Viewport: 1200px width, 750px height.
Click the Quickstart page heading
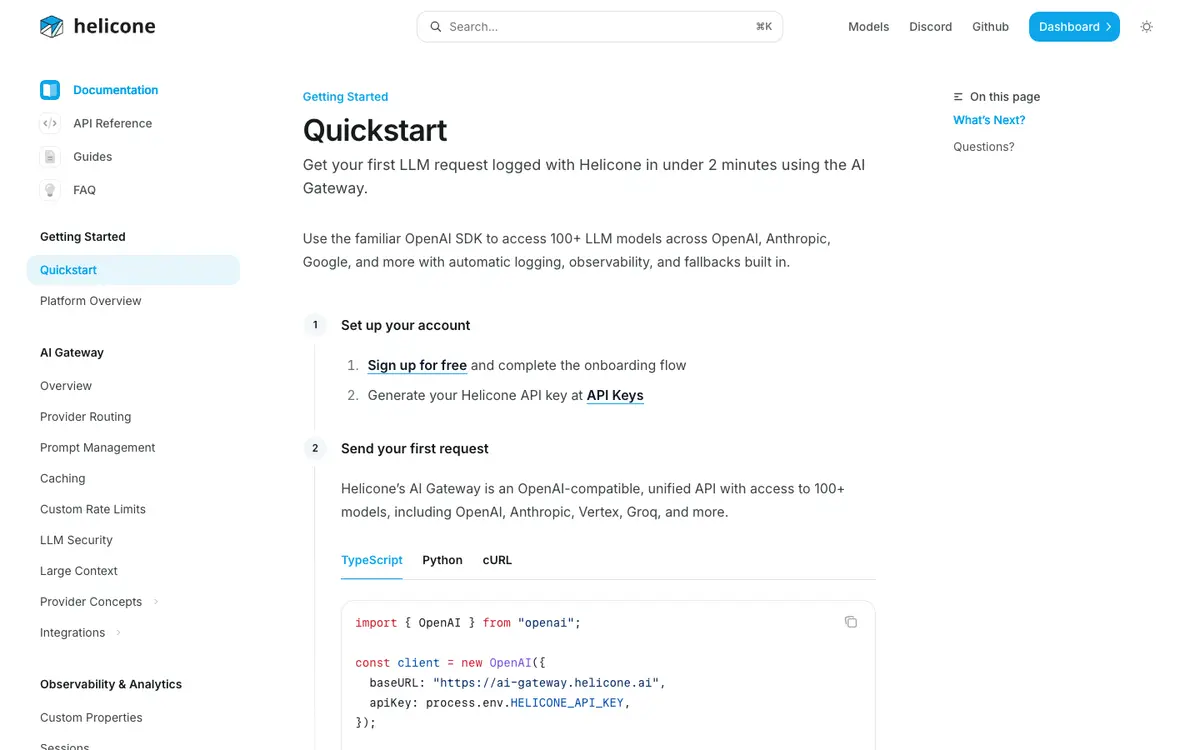(x=375, y=131)
